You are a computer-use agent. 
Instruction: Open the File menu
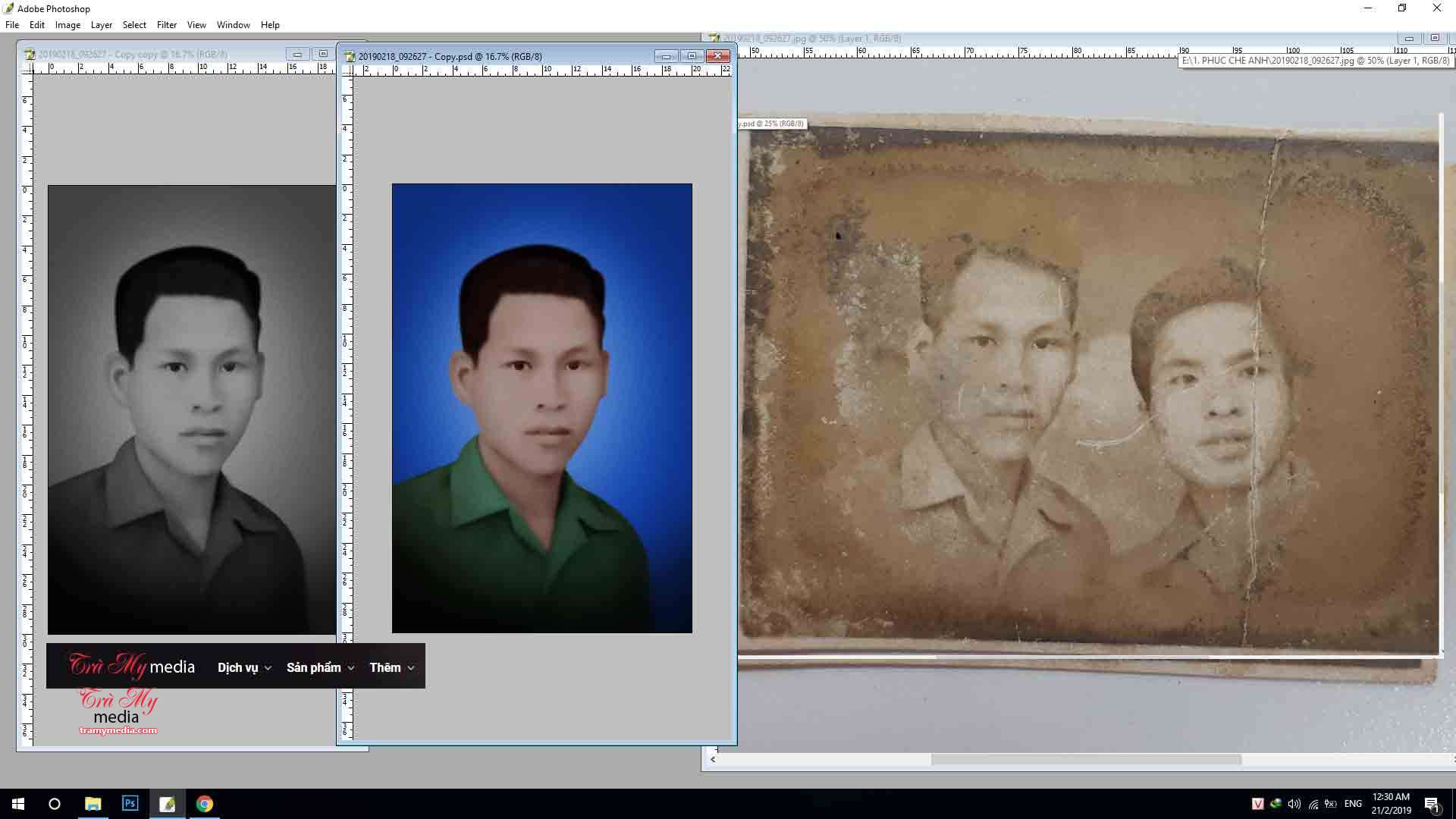click(x=12, y=25)
